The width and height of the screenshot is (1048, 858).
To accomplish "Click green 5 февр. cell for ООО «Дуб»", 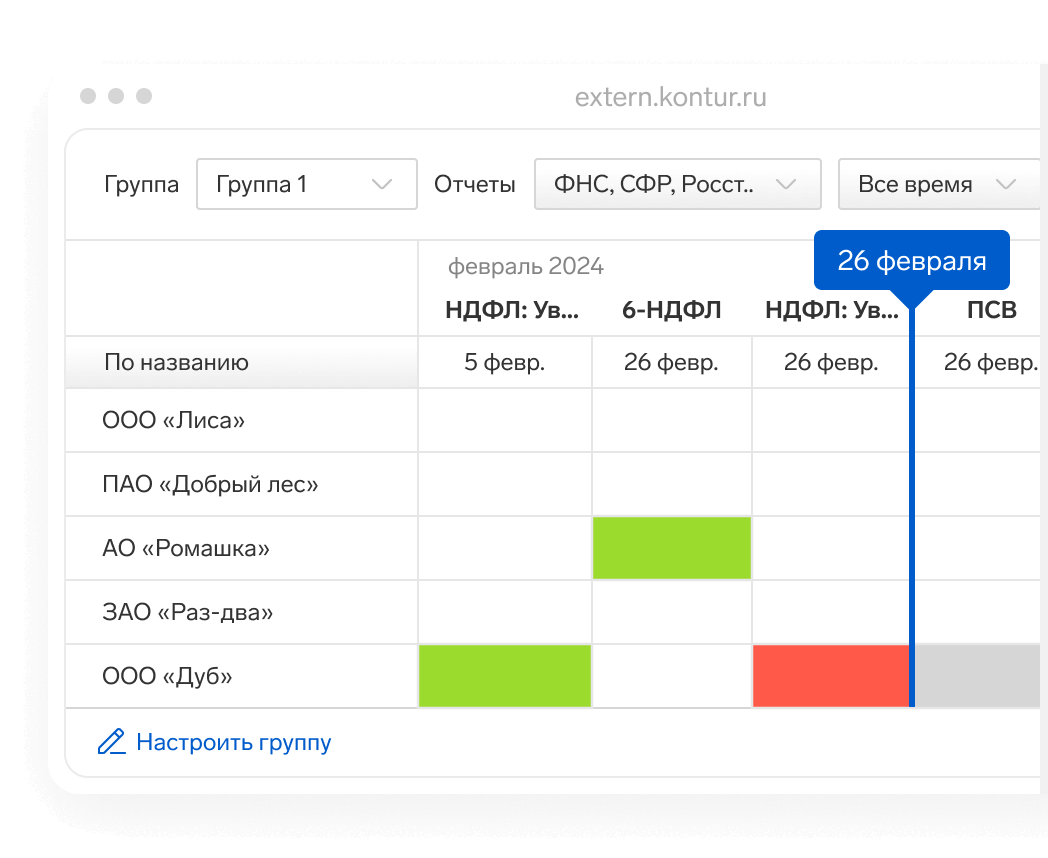I will coord(505,676).
